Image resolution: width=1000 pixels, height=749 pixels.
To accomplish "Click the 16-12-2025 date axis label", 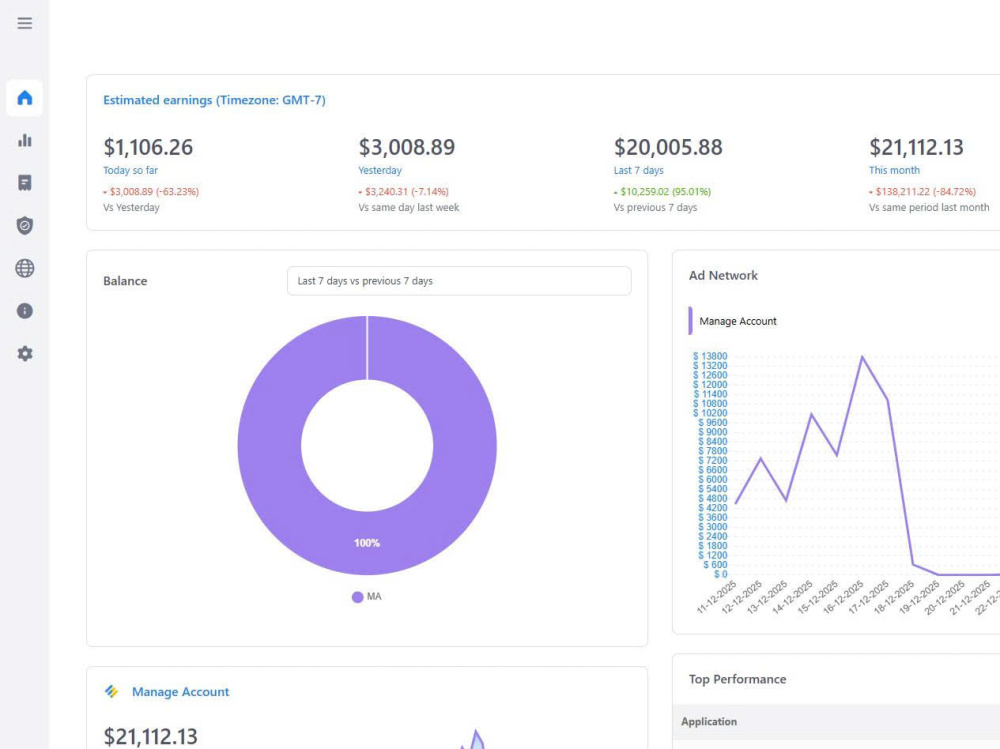I will coord(842,598).
